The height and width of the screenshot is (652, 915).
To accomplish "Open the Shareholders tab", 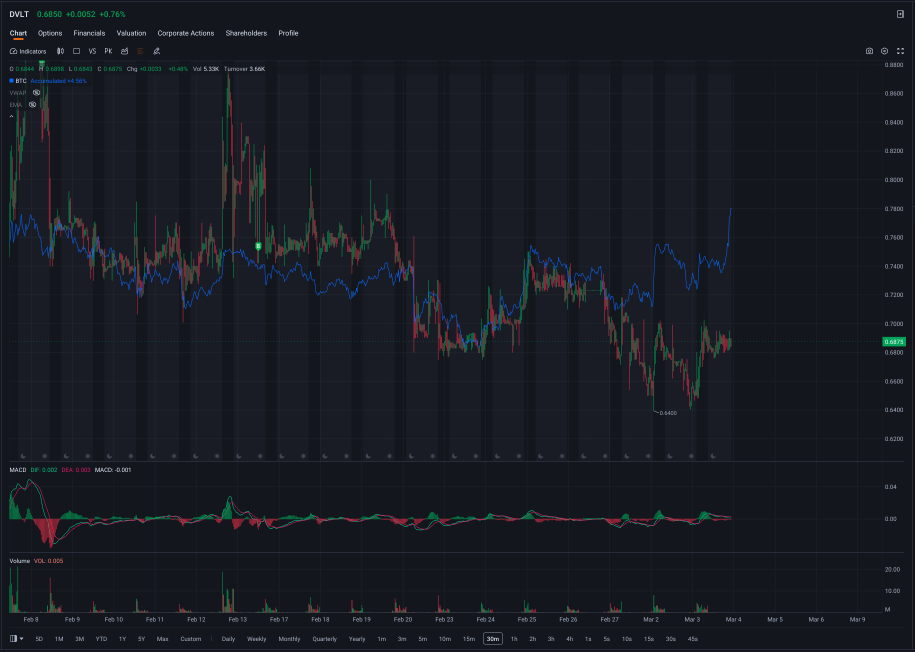I will tap(246, 33).
